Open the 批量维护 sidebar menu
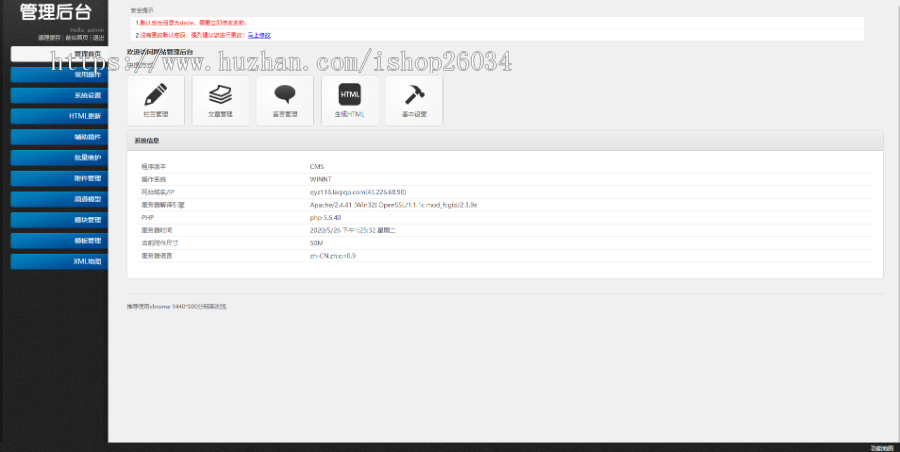 coord(59,157)
